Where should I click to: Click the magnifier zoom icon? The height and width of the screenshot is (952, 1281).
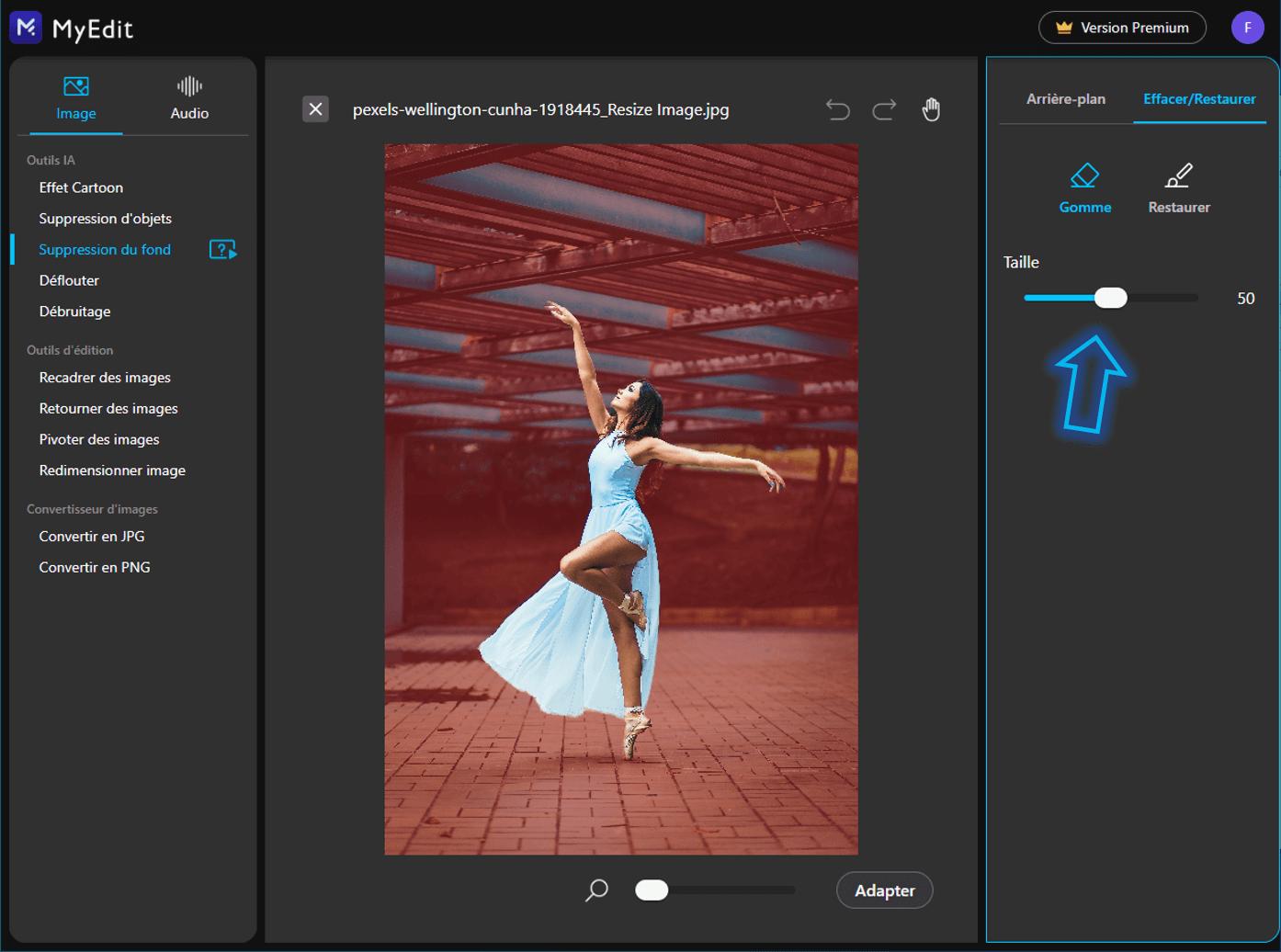596,890
